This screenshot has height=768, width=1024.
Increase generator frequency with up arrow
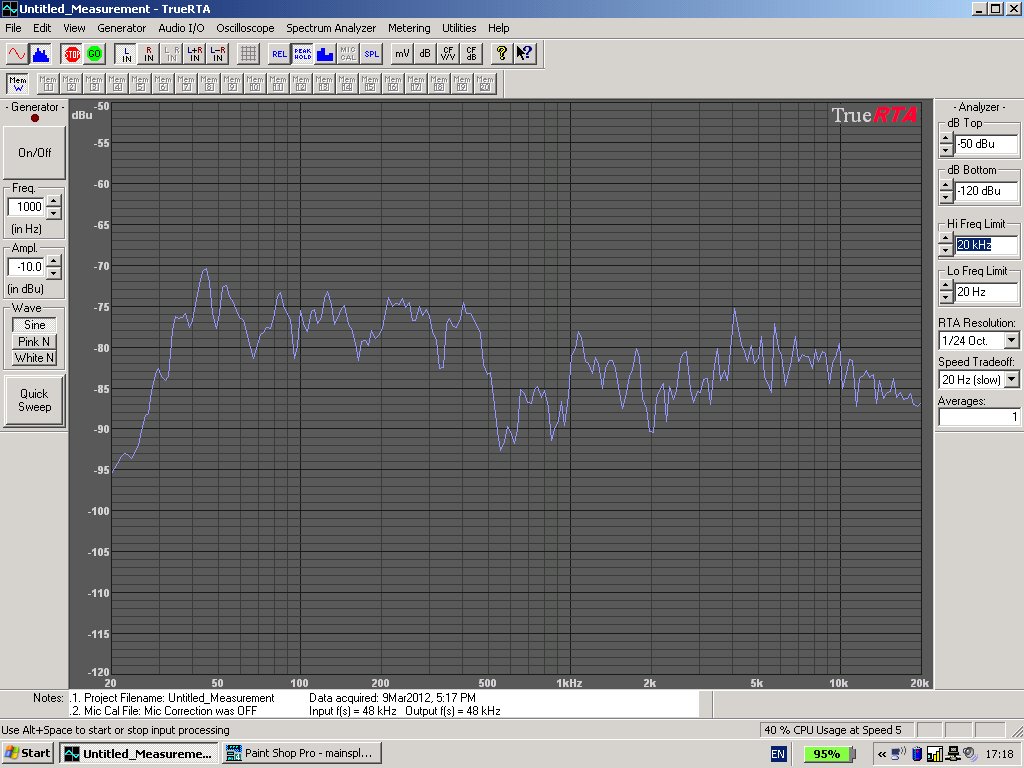coord(54,200)
